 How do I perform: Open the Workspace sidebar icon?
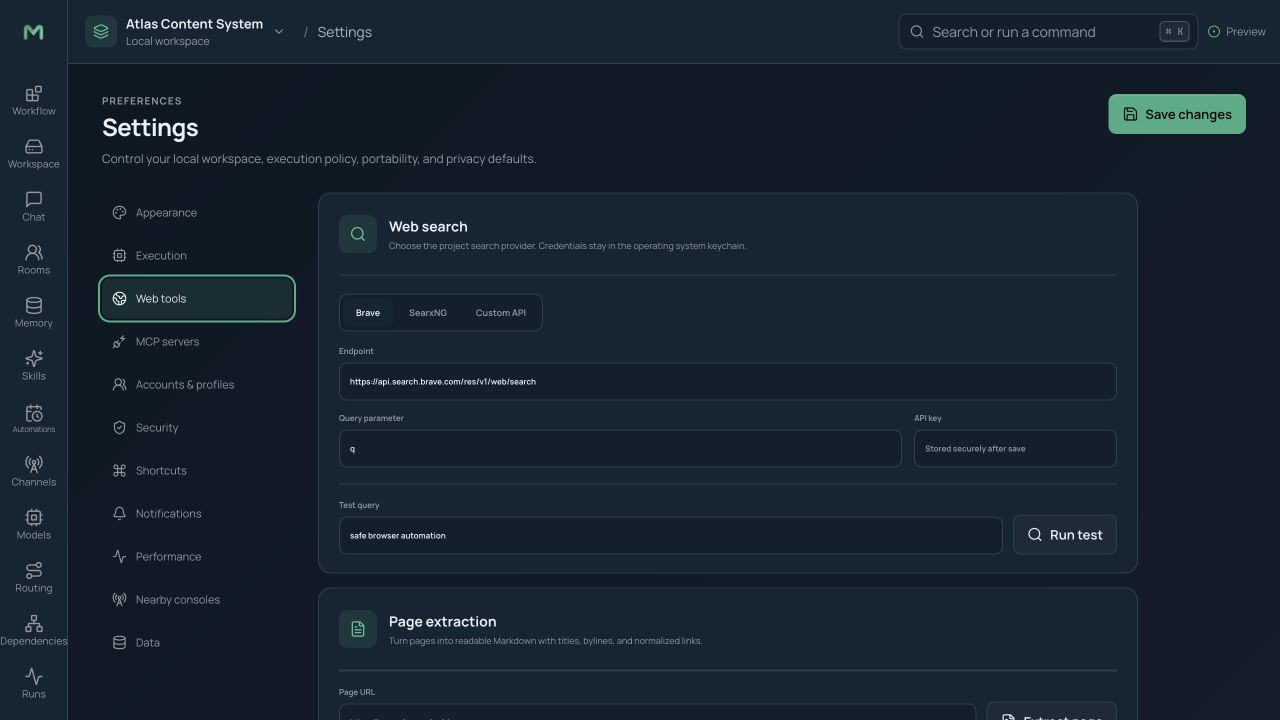tap(33, 153)
